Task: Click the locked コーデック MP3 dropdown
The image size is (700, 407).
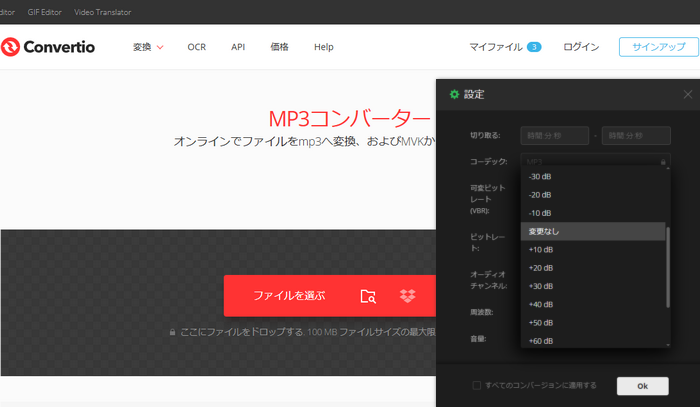Action: [596, 161]
